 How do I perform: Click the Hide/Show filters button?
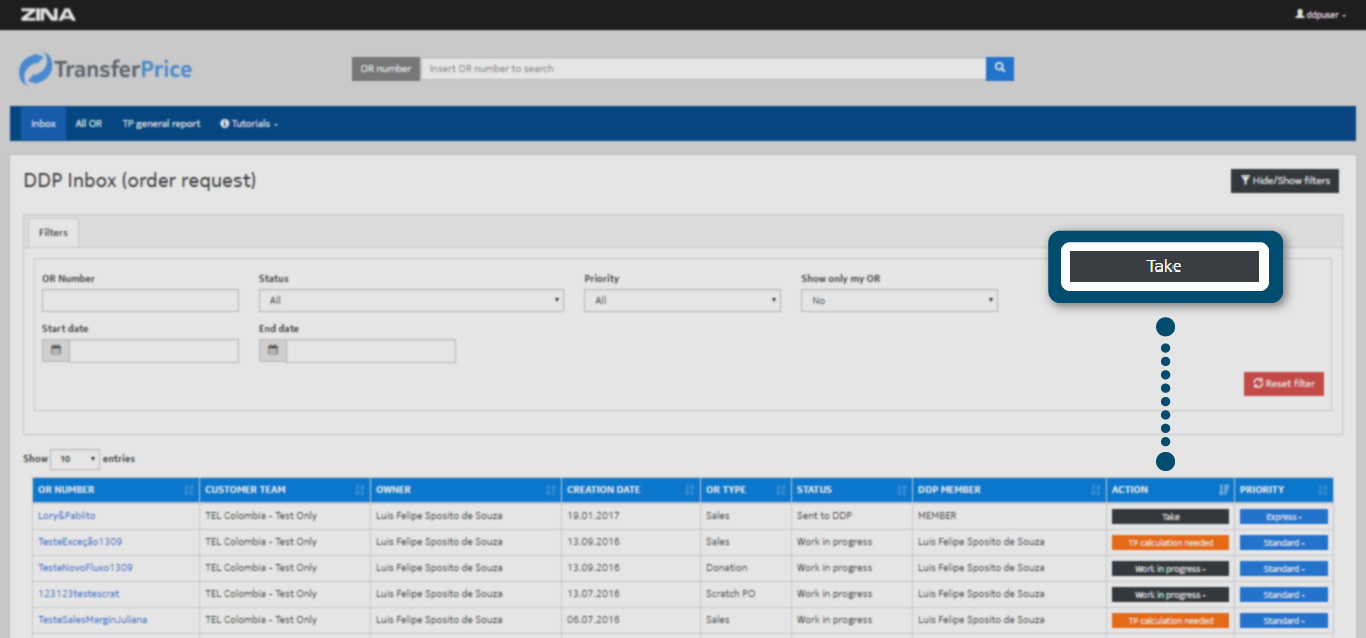tap(1284, 181)
